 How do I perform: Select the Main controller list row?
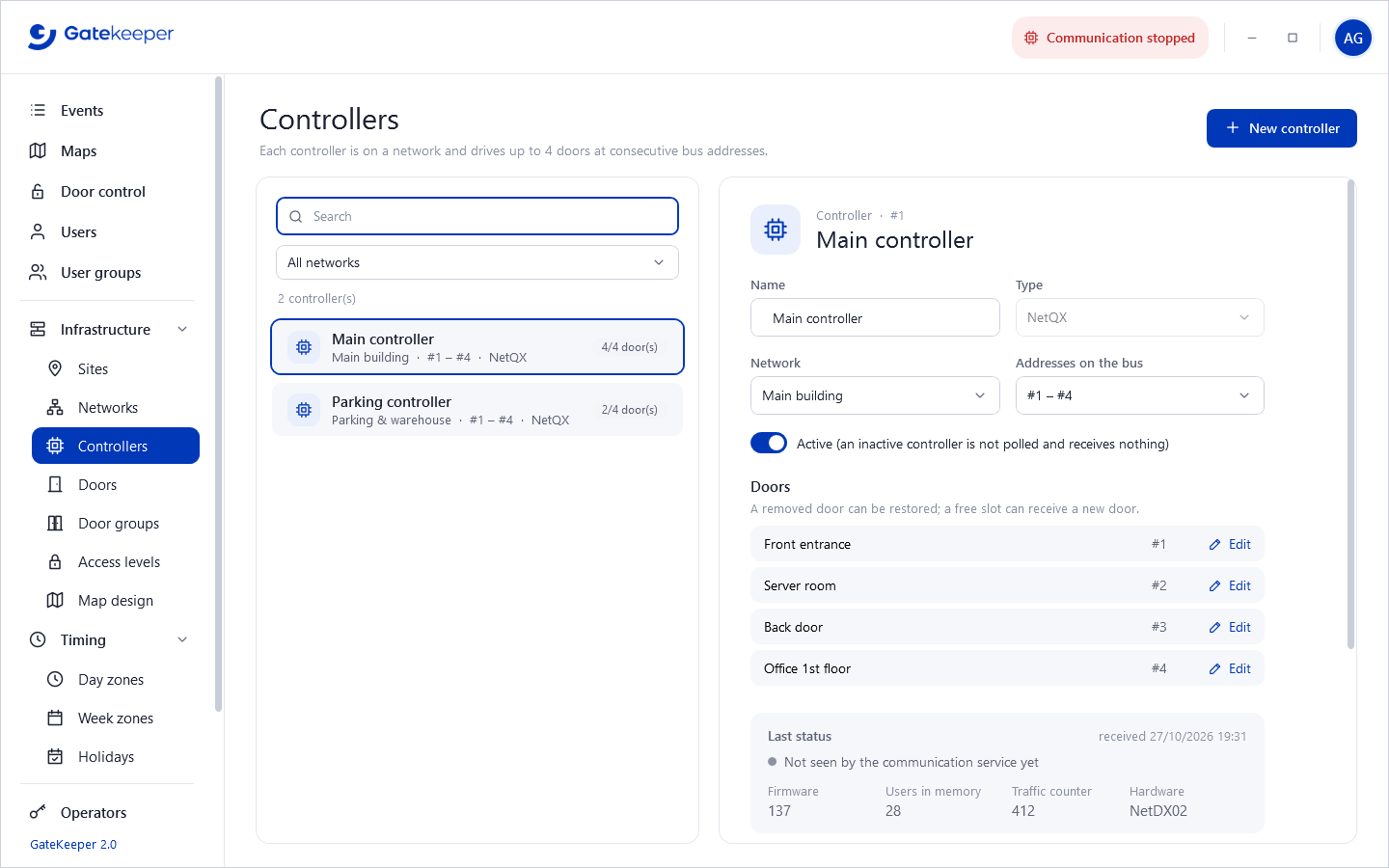[477, 347]
